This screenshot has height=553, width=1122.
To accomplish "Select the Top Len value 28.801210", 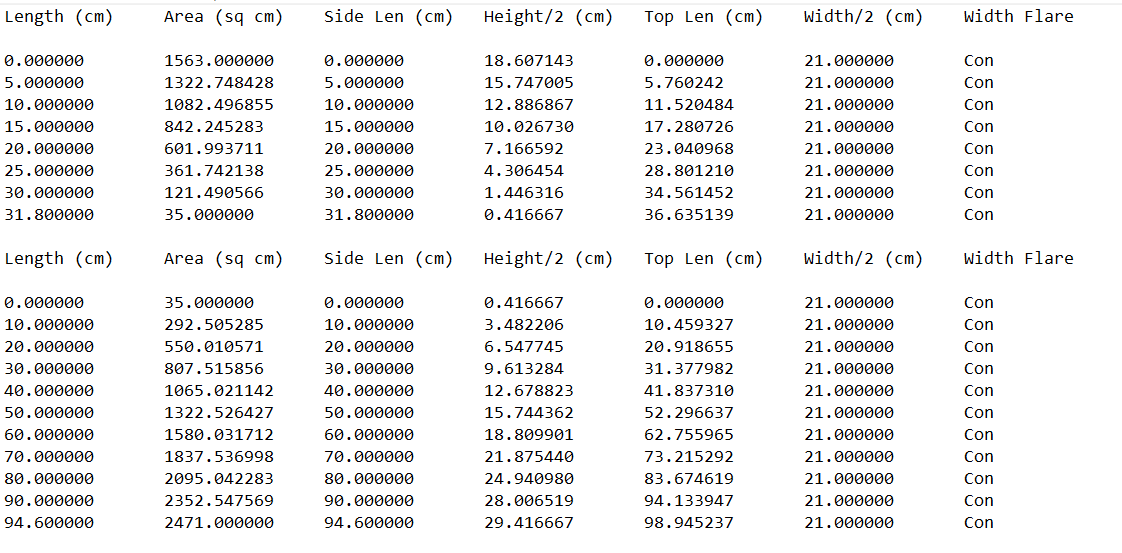I will pos(689,171).
